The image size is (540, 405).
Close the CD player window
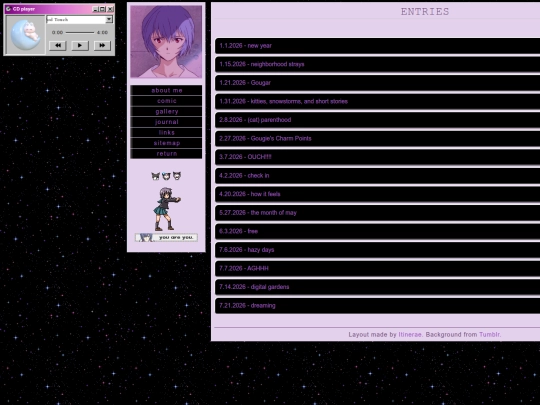110,9
